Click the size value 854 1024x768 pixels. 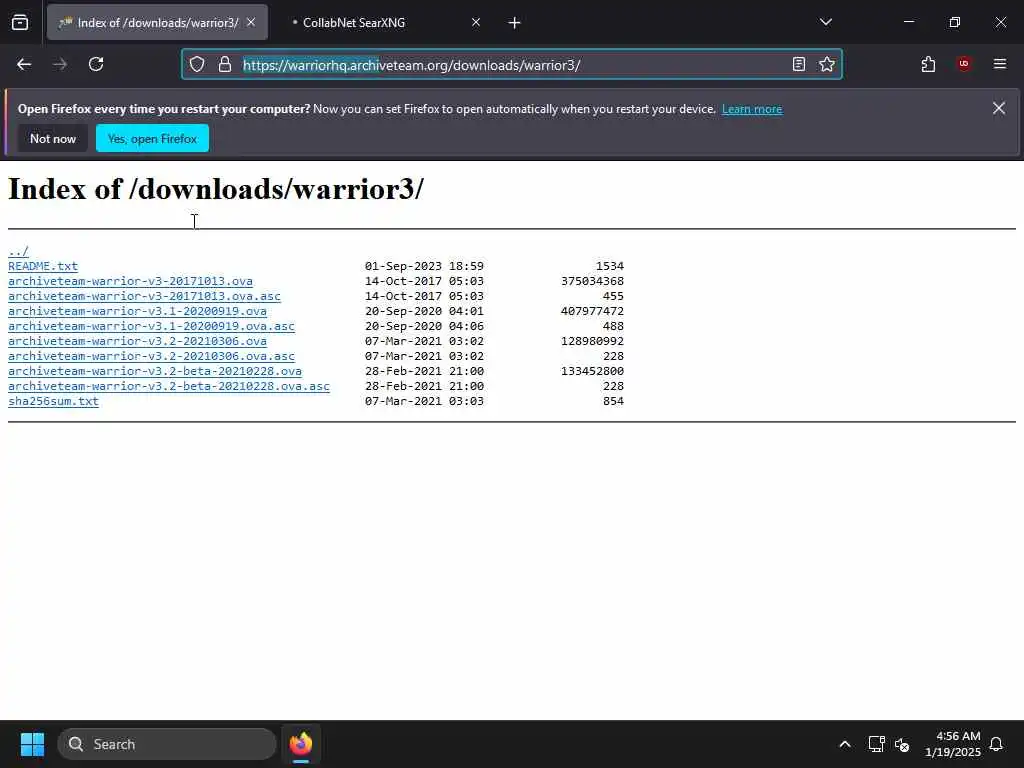pos(613,402)
